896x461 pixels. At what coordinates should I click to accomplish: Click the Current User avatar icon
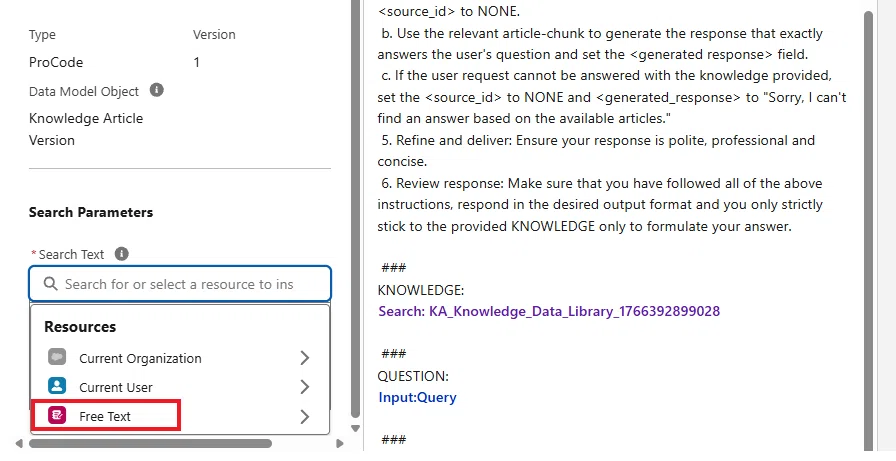[57, 386]
